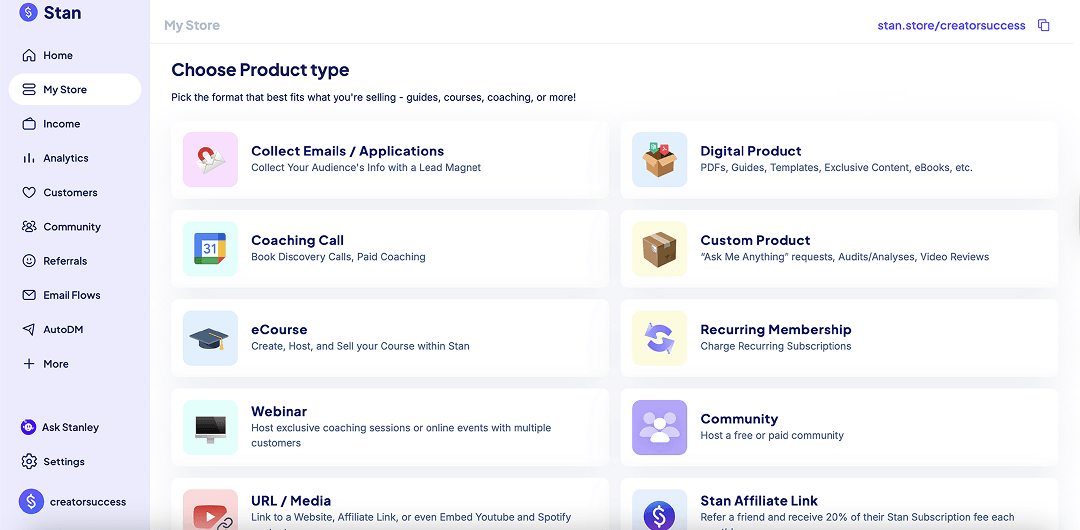Click the My Store stacked icon

click(x=29, y=90)
